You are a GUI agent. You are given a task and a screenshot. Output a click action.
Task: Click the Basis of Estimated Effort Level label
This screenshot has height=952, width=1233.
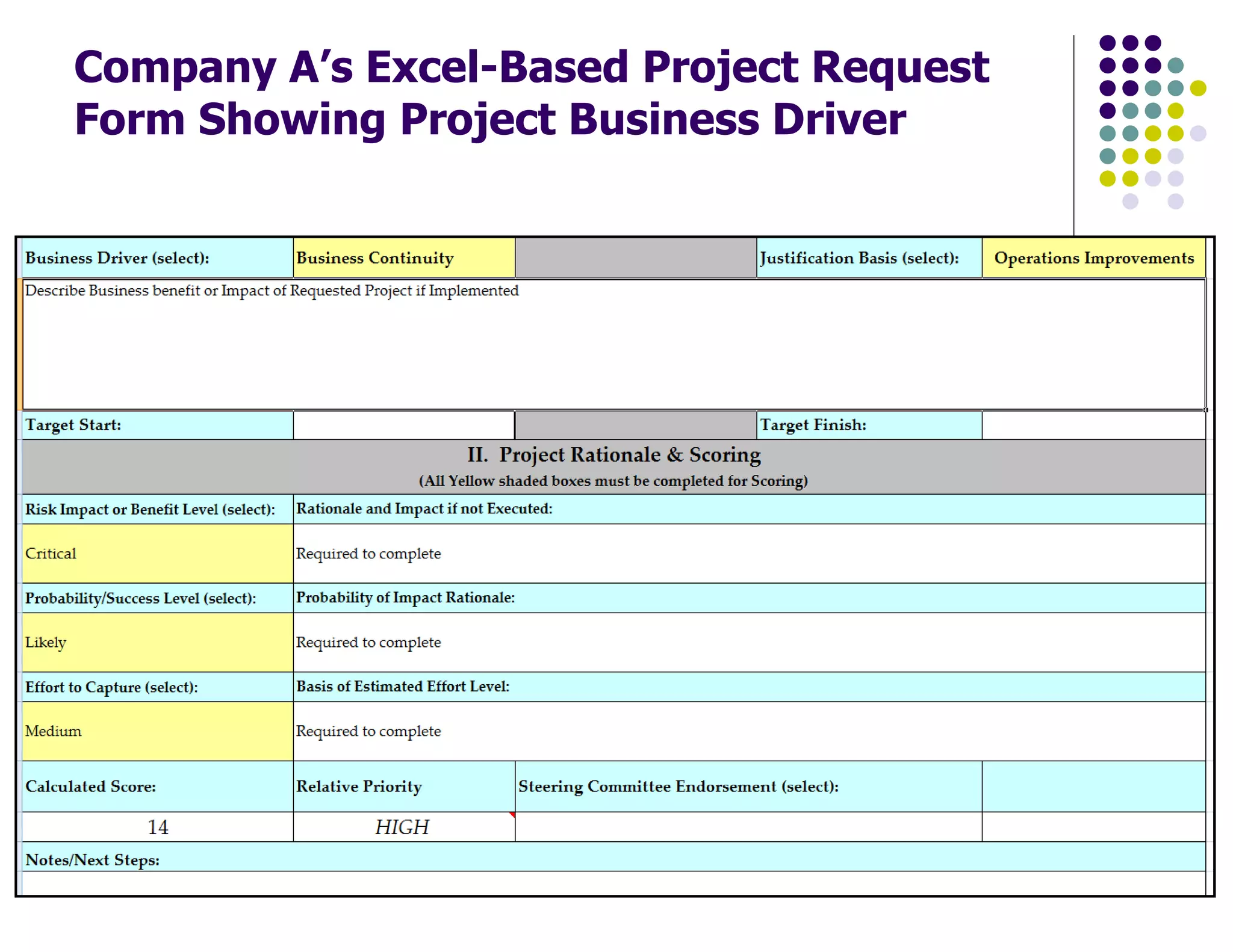pos(403,687)
